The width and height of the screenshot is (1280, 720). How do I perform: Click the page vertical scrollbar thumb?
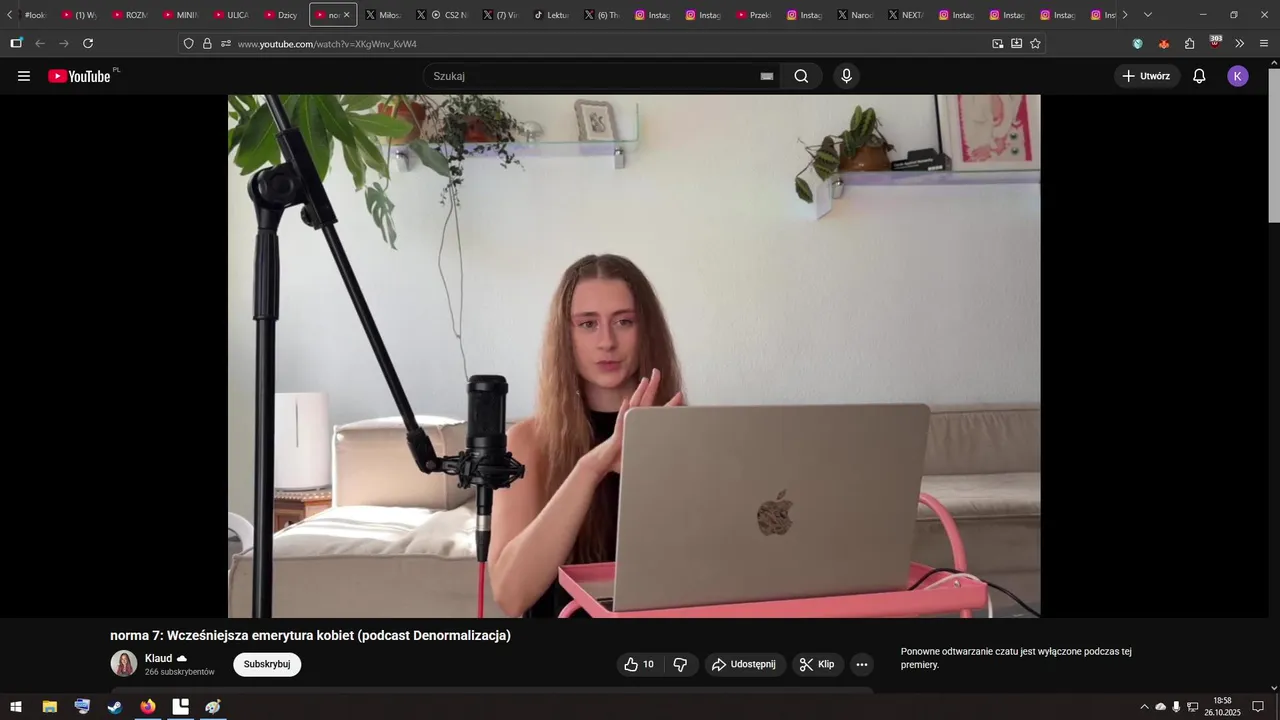tap(1273, 145)
